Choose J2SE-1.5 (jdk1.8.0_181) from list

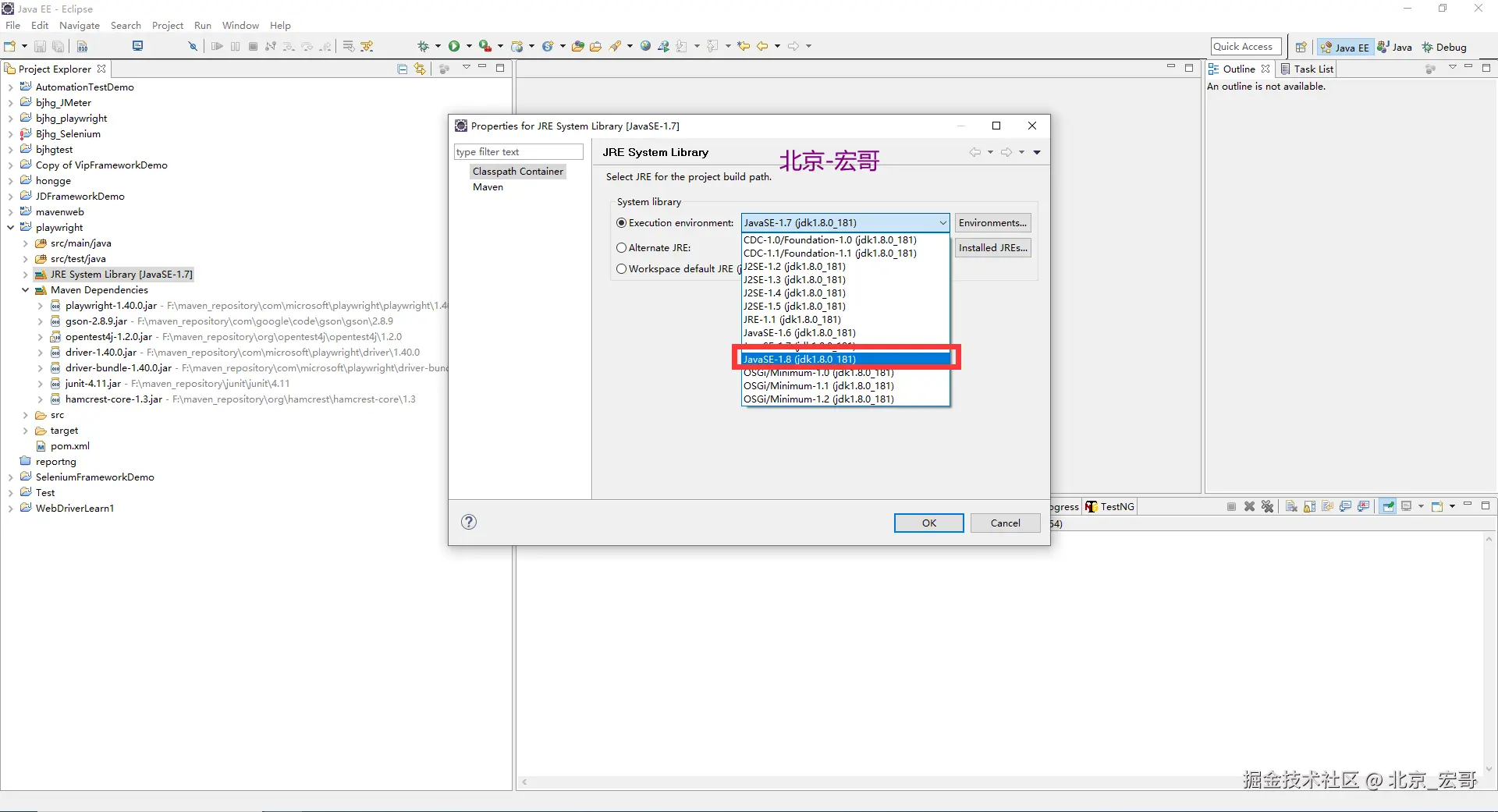[x=846, y=306]
